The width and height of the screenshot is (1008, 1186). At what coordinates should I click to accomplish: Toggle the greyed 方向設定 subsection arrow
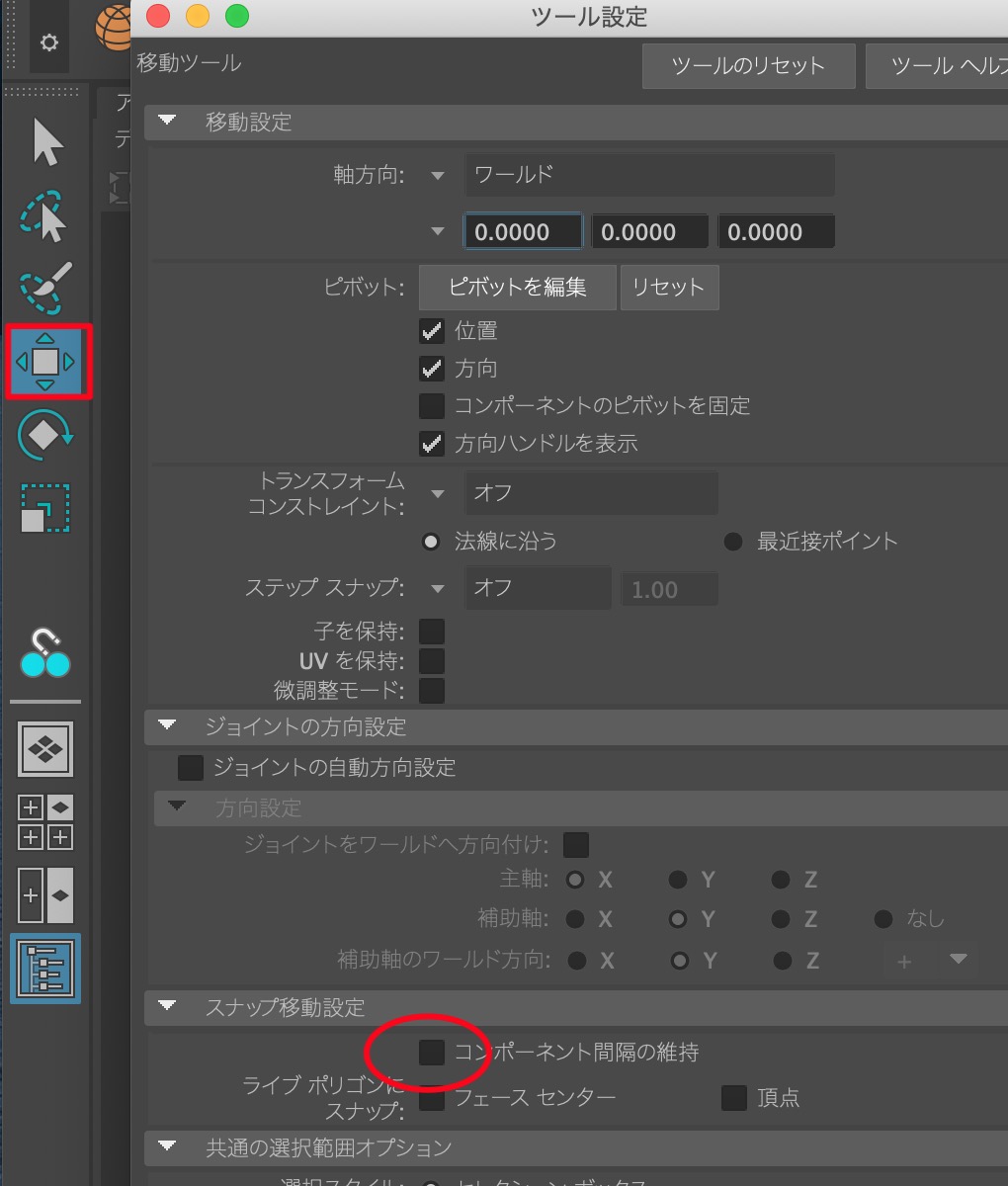click(x=177, y=806)
